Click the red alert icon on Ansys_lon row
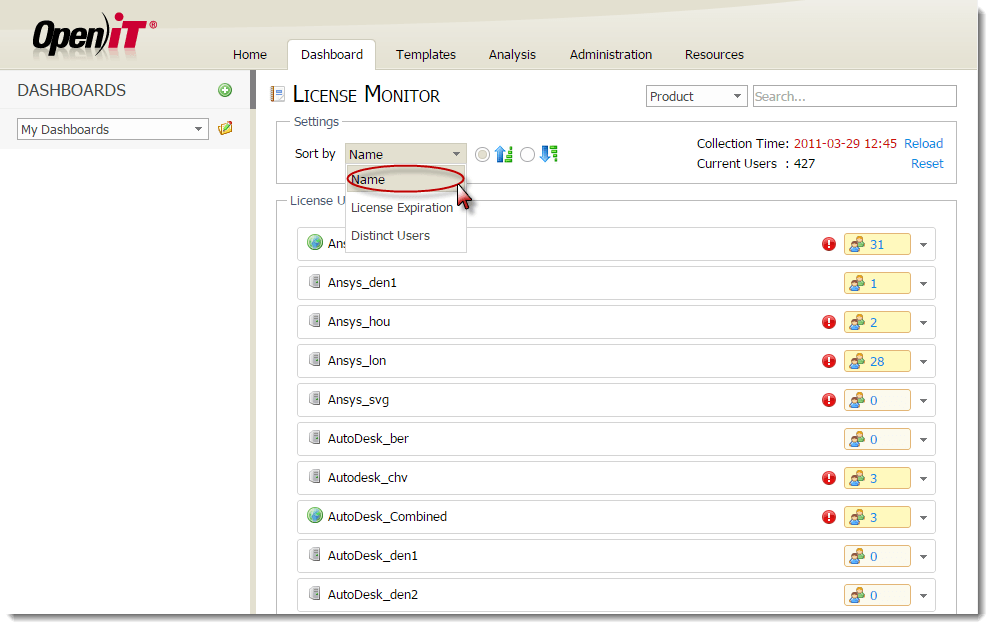Image resolution: width=987 pixels, height=623 pixels. pos(828,361)
